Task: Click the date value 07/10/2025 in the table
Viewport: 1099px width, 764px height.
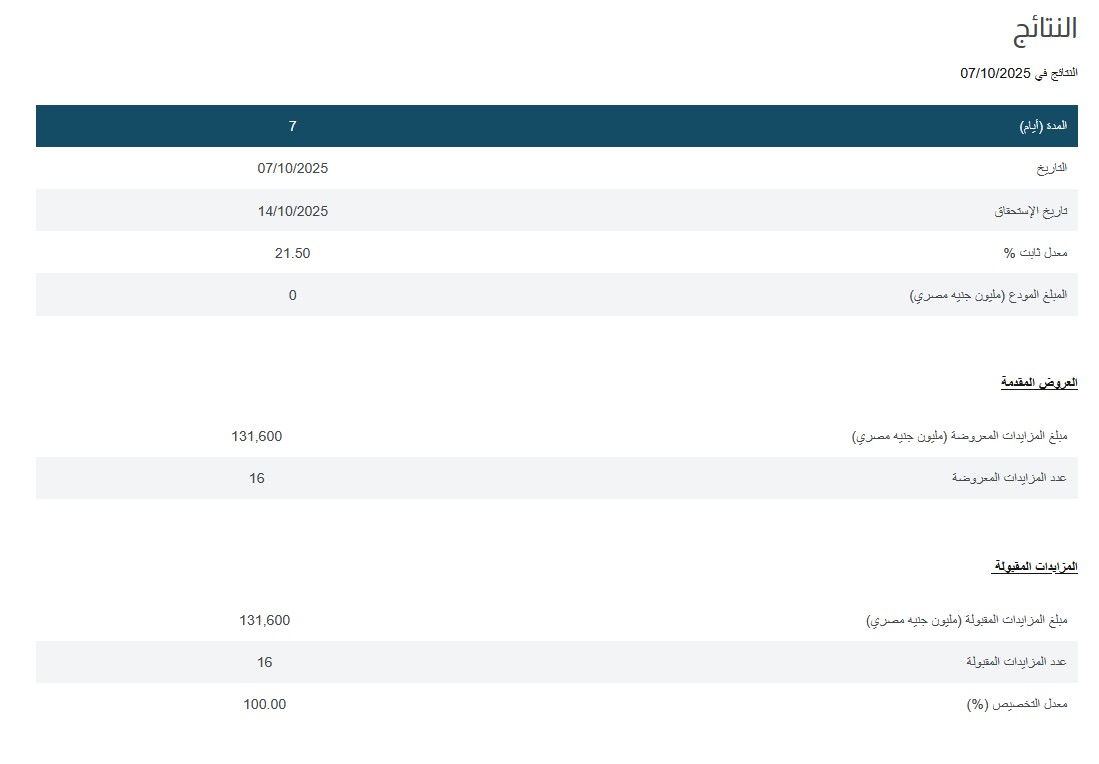Action: pos(293,168)
